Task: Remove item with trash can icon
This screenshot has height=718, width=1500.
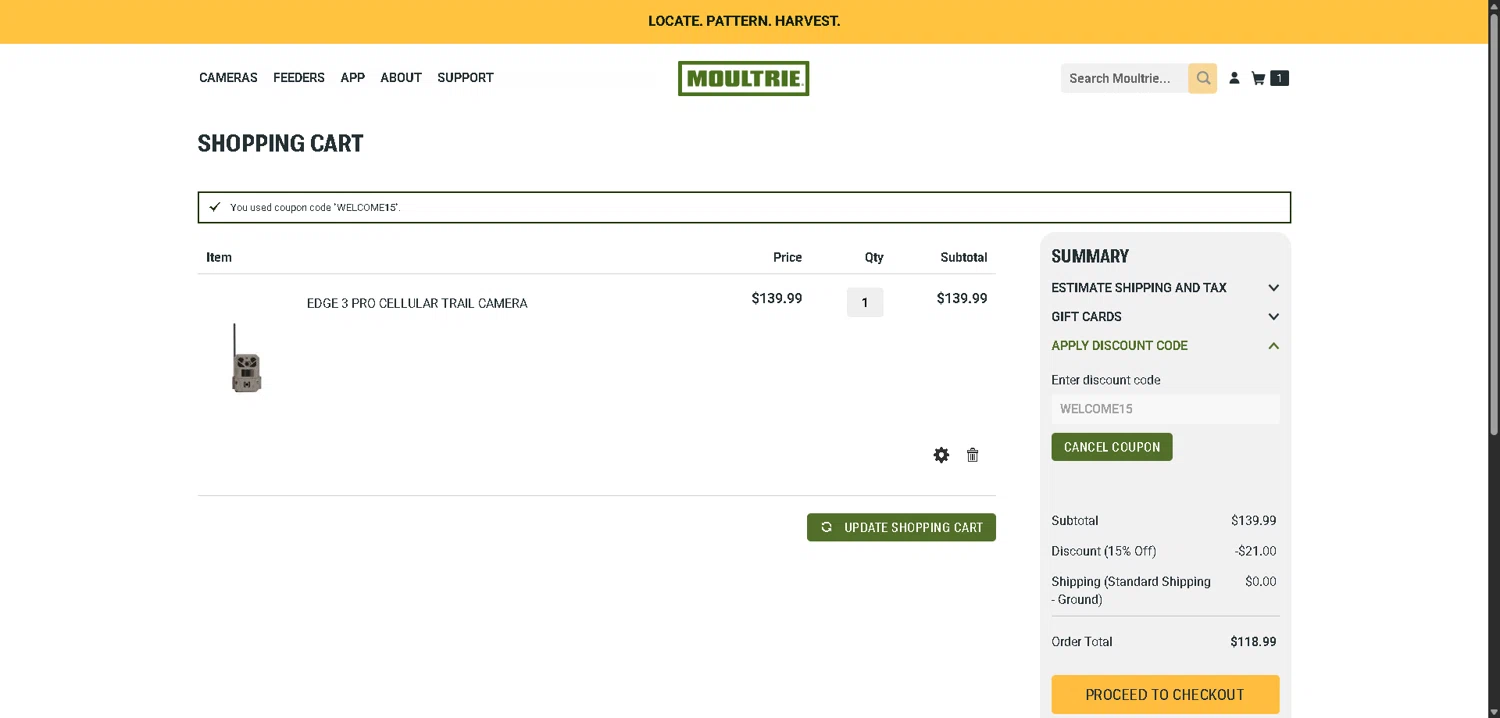Action: [x=972, y=455]
